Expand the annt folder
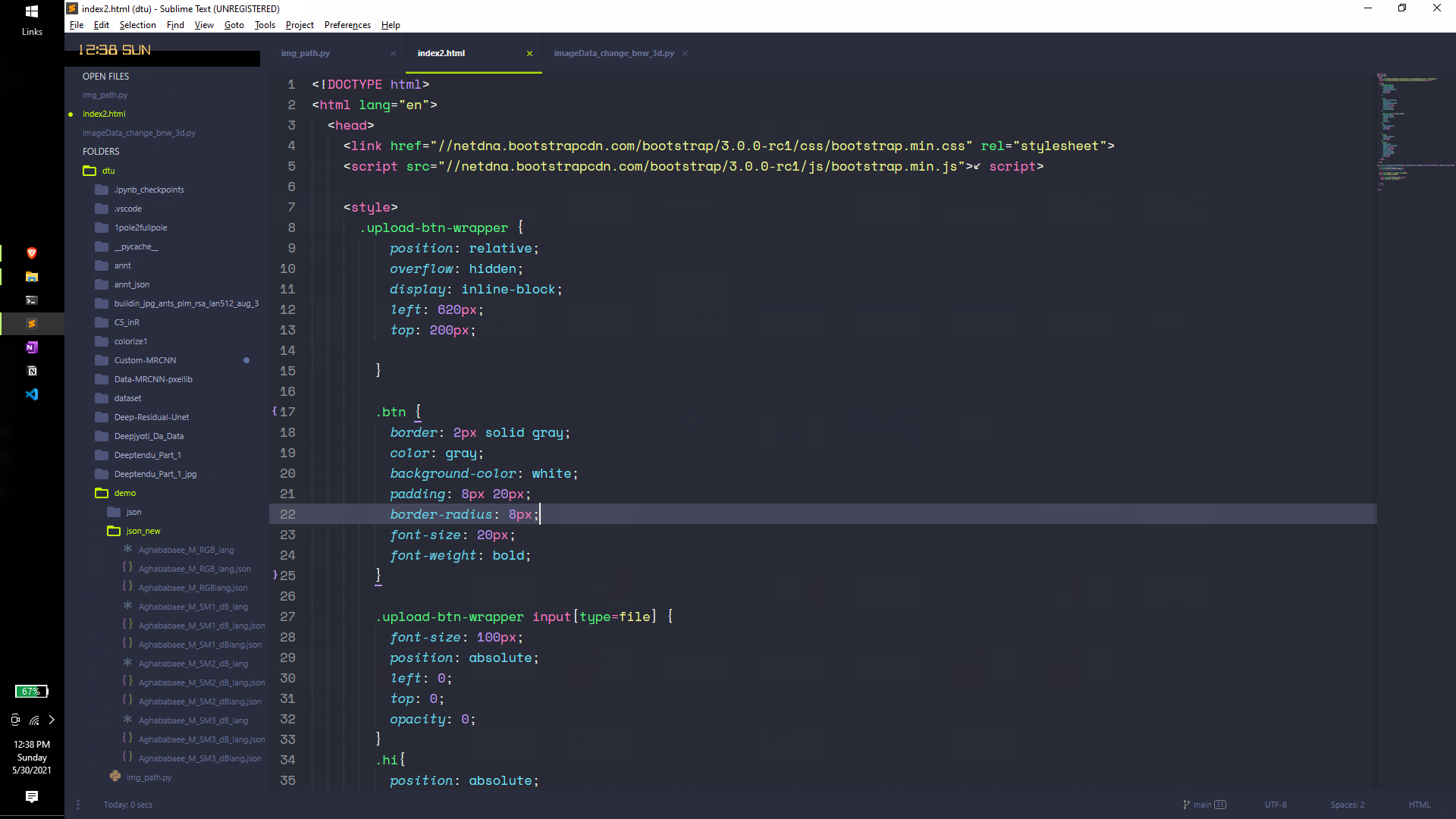The height and width of the screenshot is (819, 1456). (102, 265)
